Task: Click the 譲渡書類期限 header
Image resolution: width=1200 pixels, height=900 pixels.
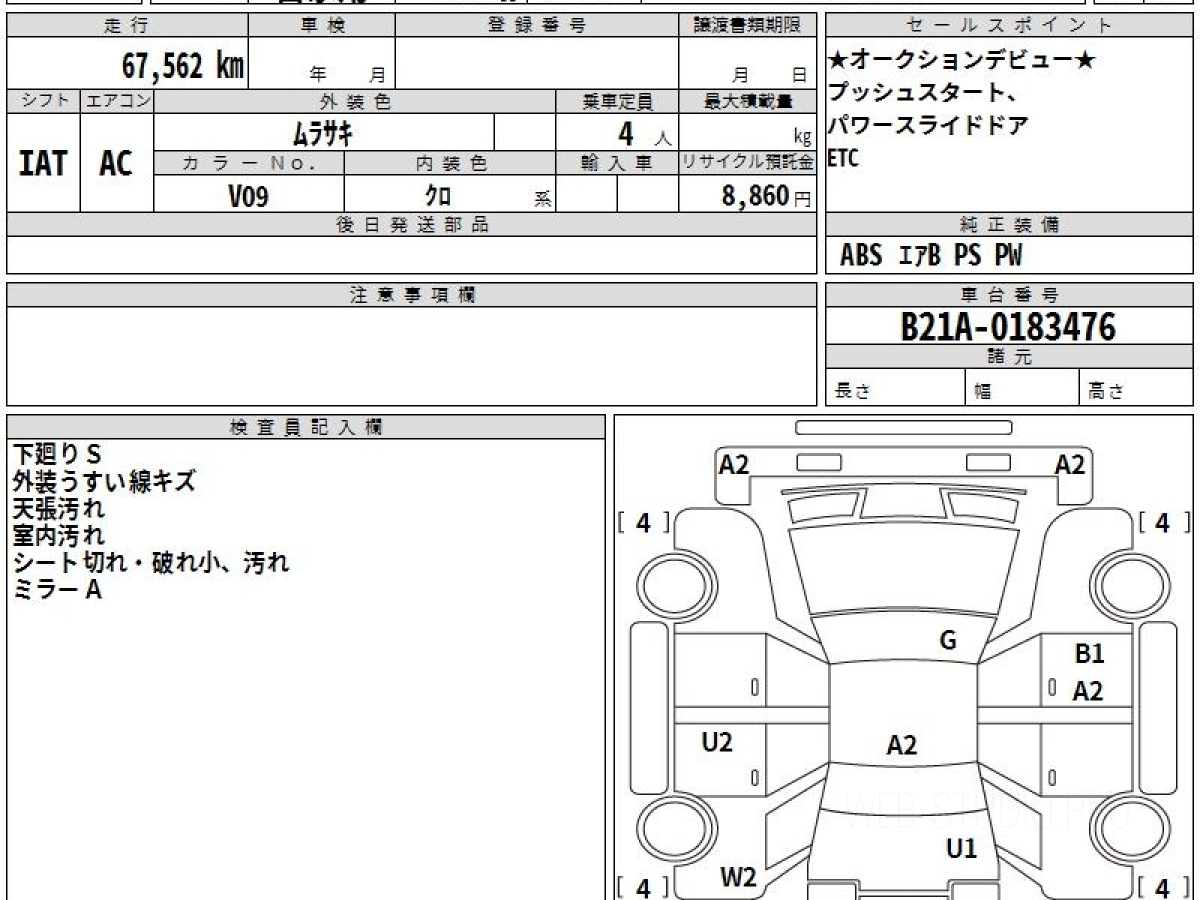Action: (747, 26)
